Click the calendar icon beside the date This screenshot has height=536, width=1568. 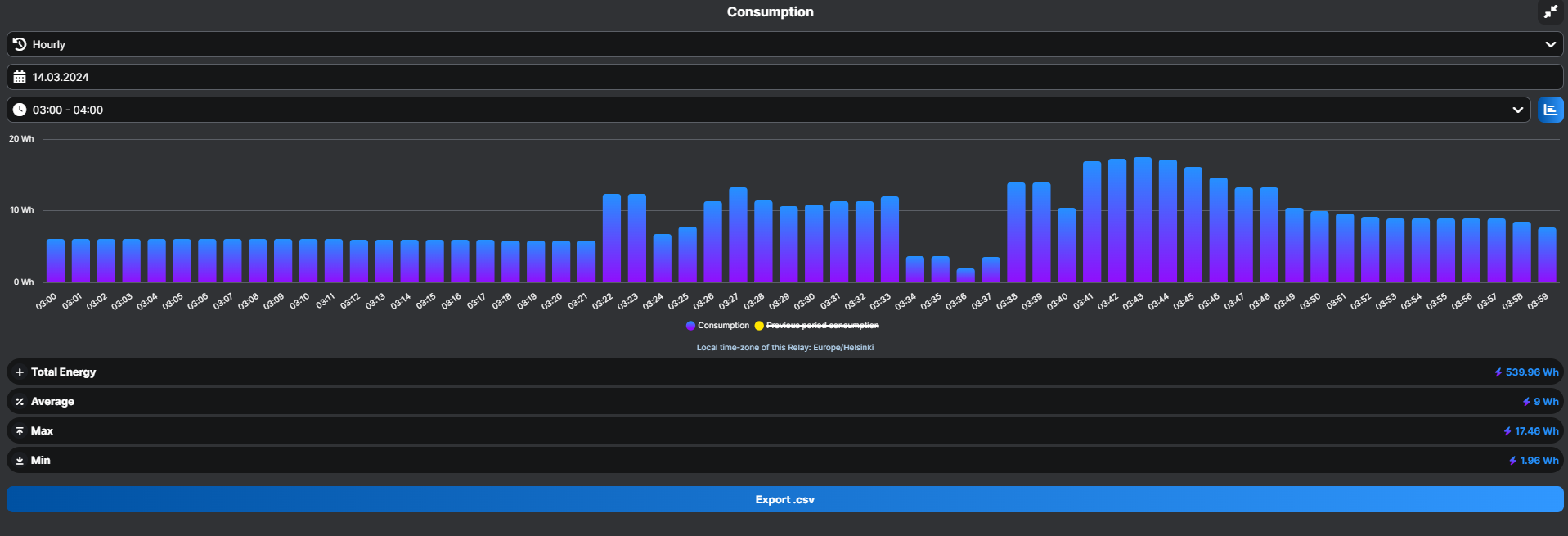20,77
